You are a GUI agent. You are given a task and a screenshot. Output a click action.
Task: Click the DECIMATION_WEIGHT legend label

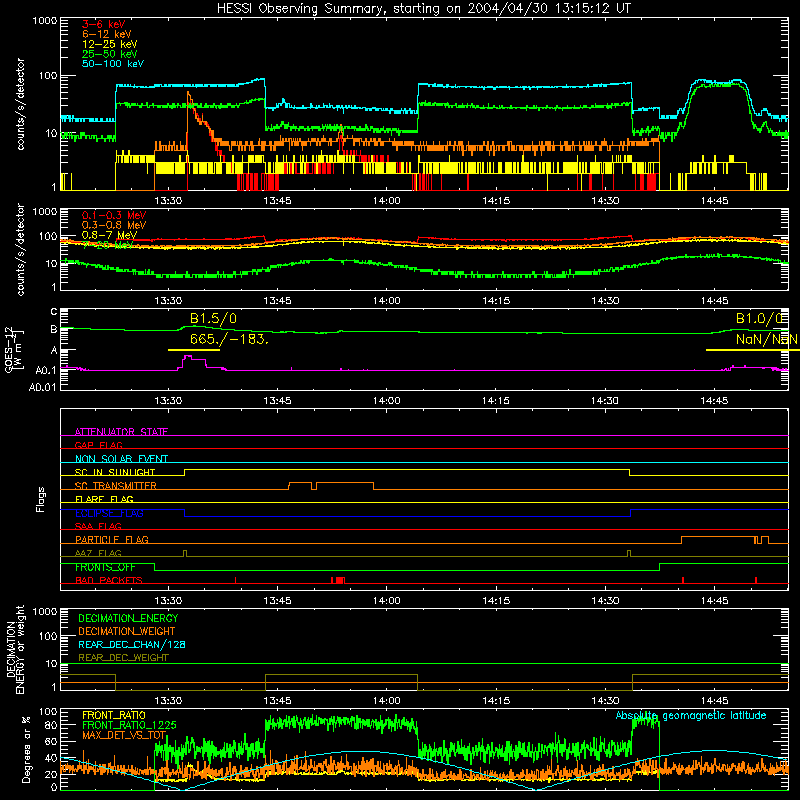point(127,632)
